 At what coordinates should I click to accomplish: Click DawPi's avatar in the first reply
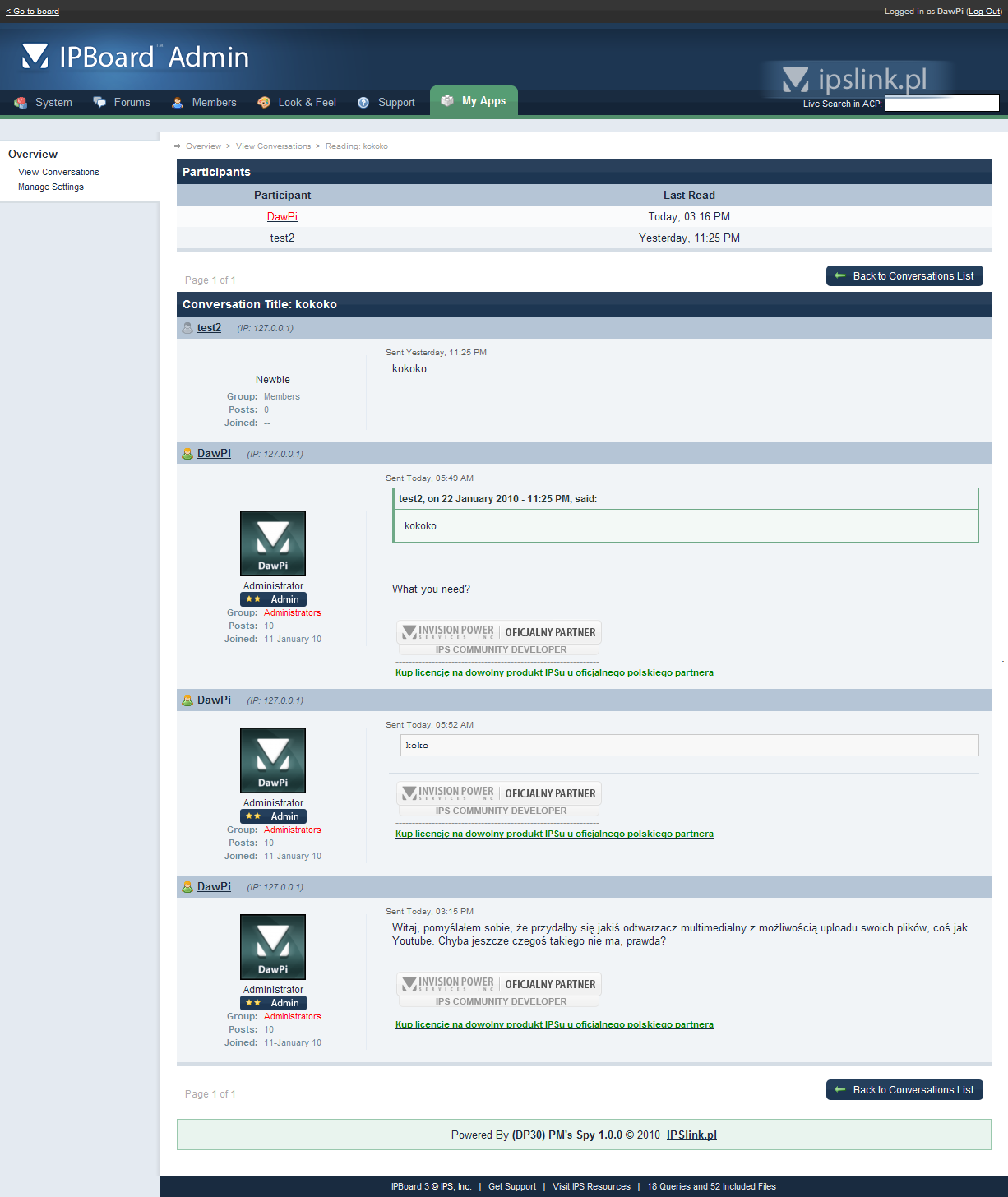coord(273,543)
